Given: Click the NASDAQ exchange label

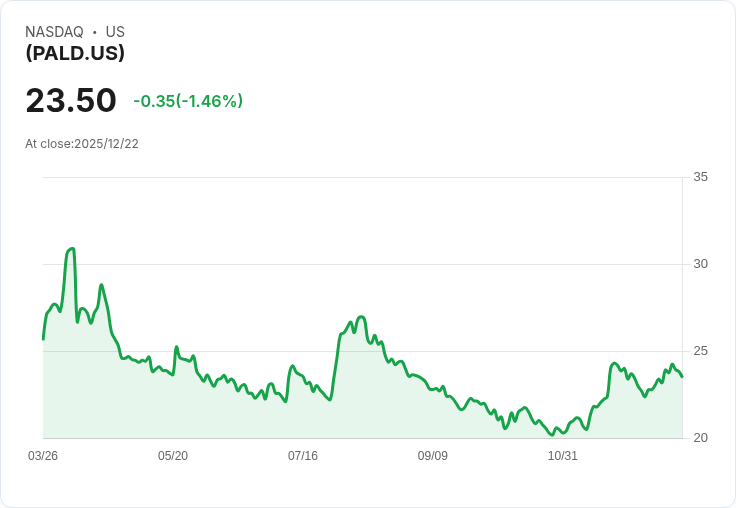Looking at the screenshot, I should click(x=54, y=32).
